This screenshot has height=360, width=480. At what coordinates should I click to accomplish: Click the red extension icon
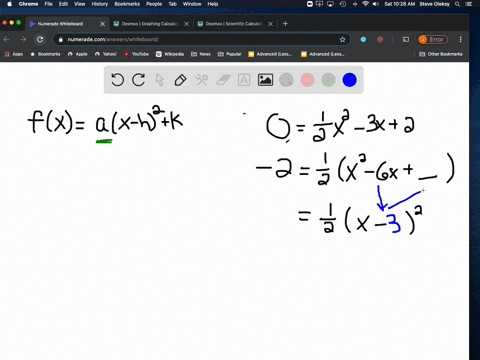[380, 39]
